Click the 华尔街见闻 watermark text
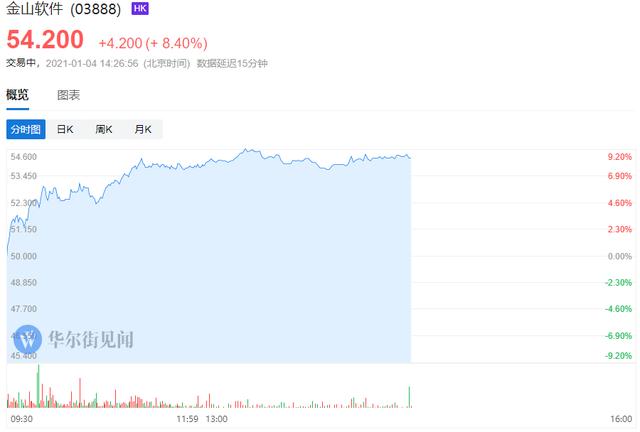The width and height of the screenshot is (640, 432). click(x=91, y=340)
